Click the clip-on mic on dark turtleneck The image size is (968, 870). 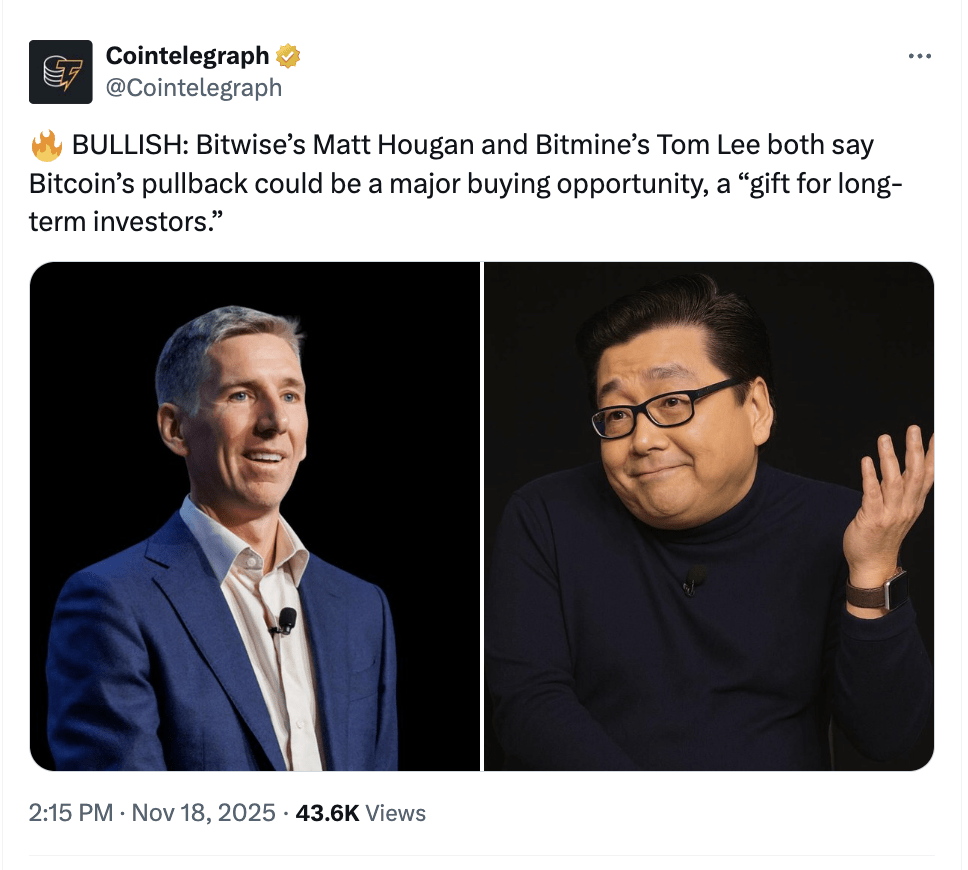click(694, 579)
